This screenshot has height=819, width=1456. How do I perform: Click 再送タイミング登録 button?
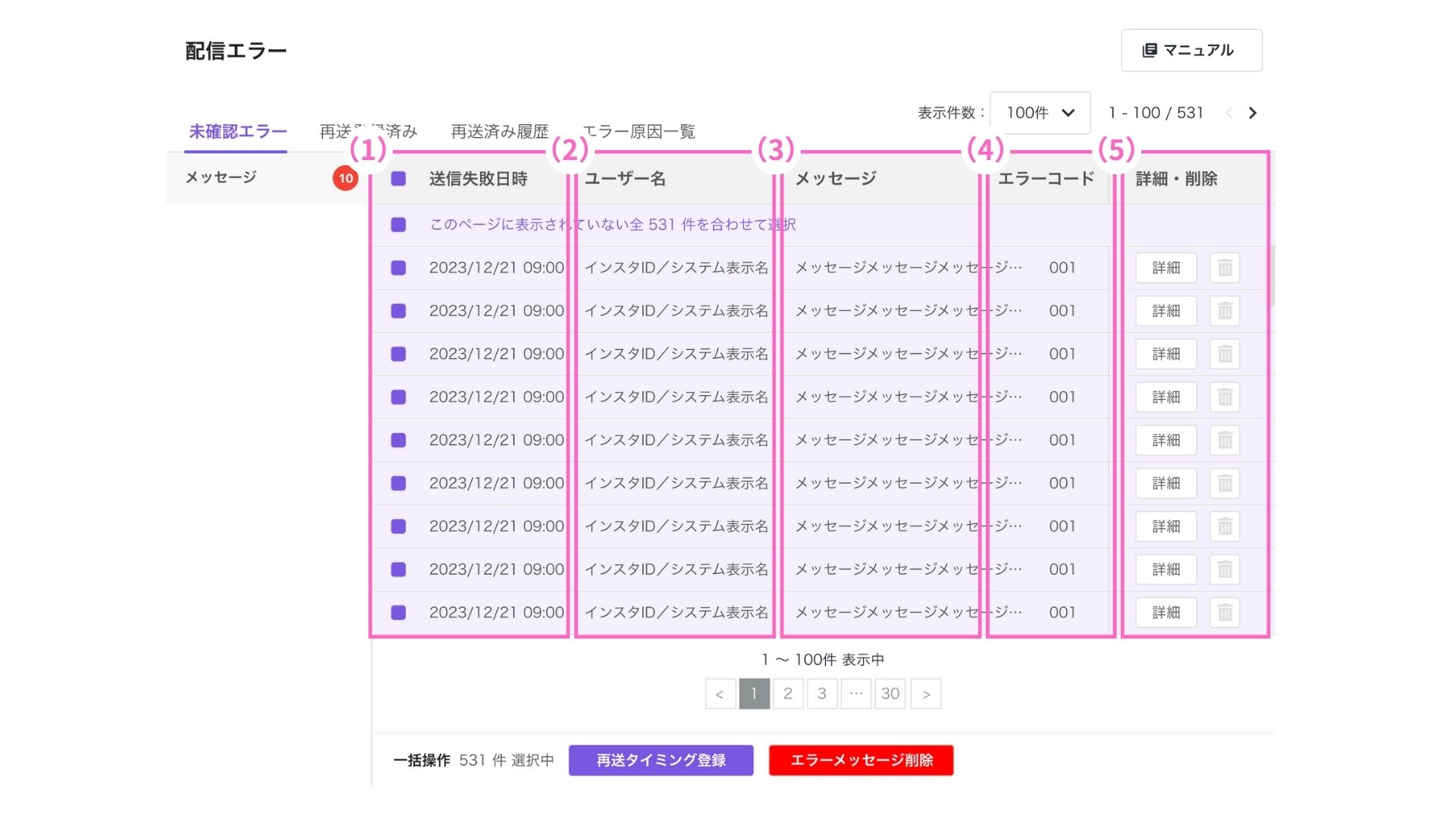click(x=661, y=760)
